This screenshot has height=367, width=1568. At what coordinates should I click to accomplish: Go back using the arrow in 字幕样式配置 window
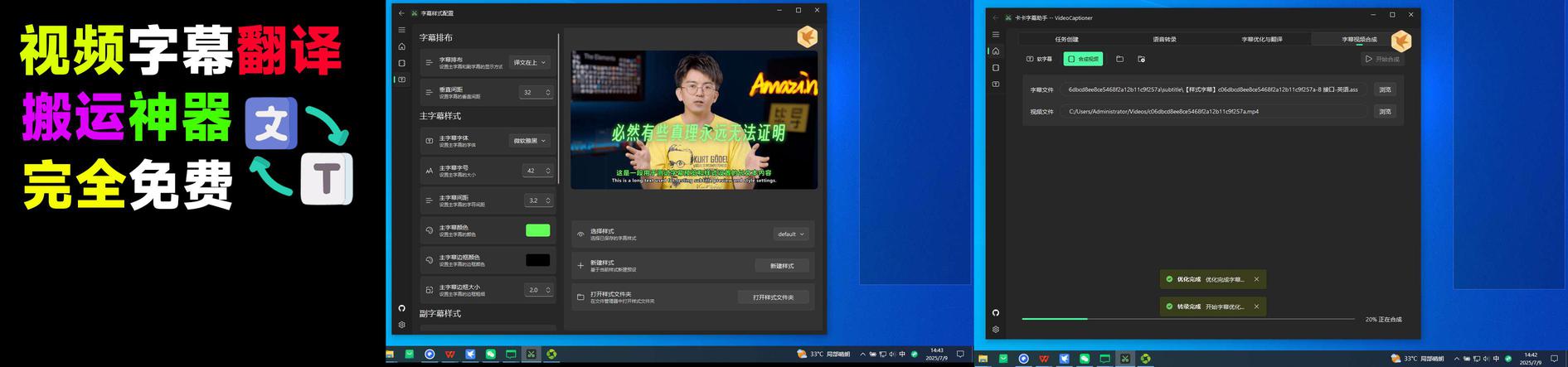pyautogui.click(x=402, y=13)
